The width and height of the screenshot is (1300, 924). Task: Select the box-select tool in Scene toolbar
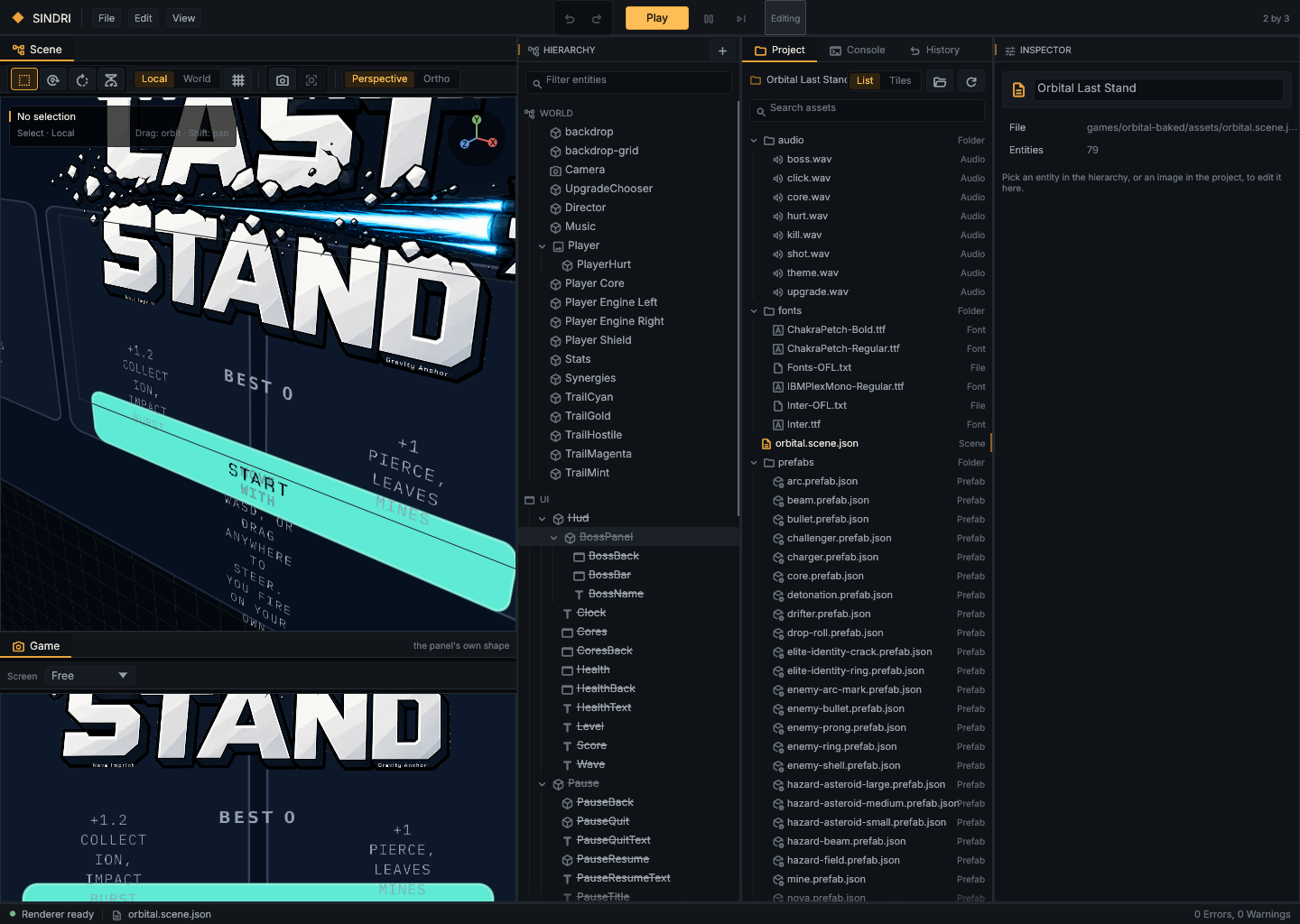24,79
